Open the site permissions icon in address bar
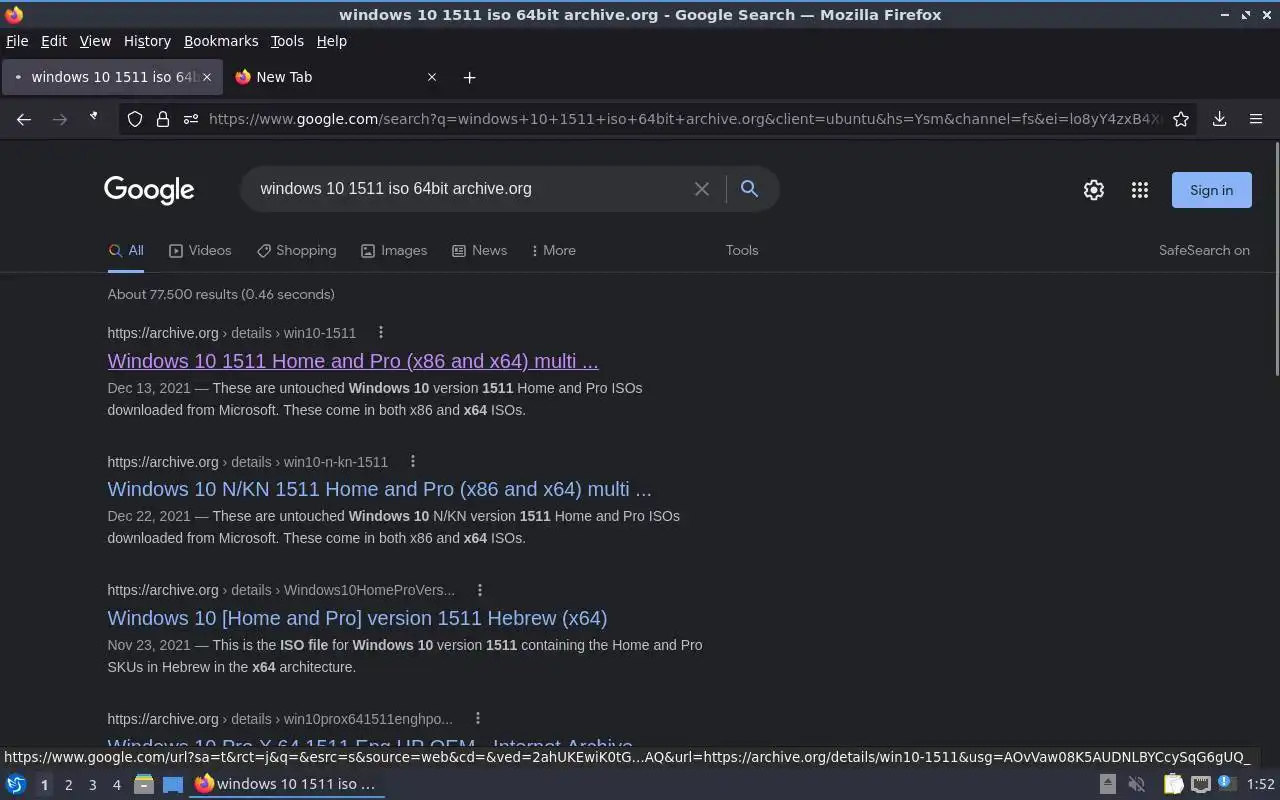 190,119
